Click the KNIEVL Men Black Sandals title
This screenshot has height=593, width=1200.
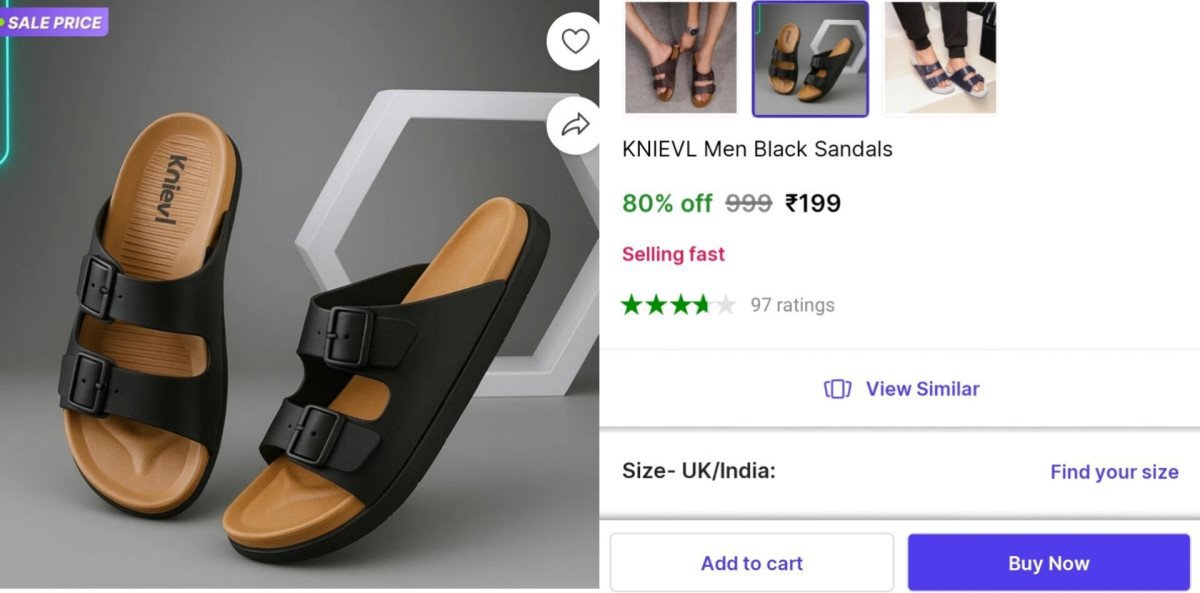pyautogui.click(x=757, y=150)
